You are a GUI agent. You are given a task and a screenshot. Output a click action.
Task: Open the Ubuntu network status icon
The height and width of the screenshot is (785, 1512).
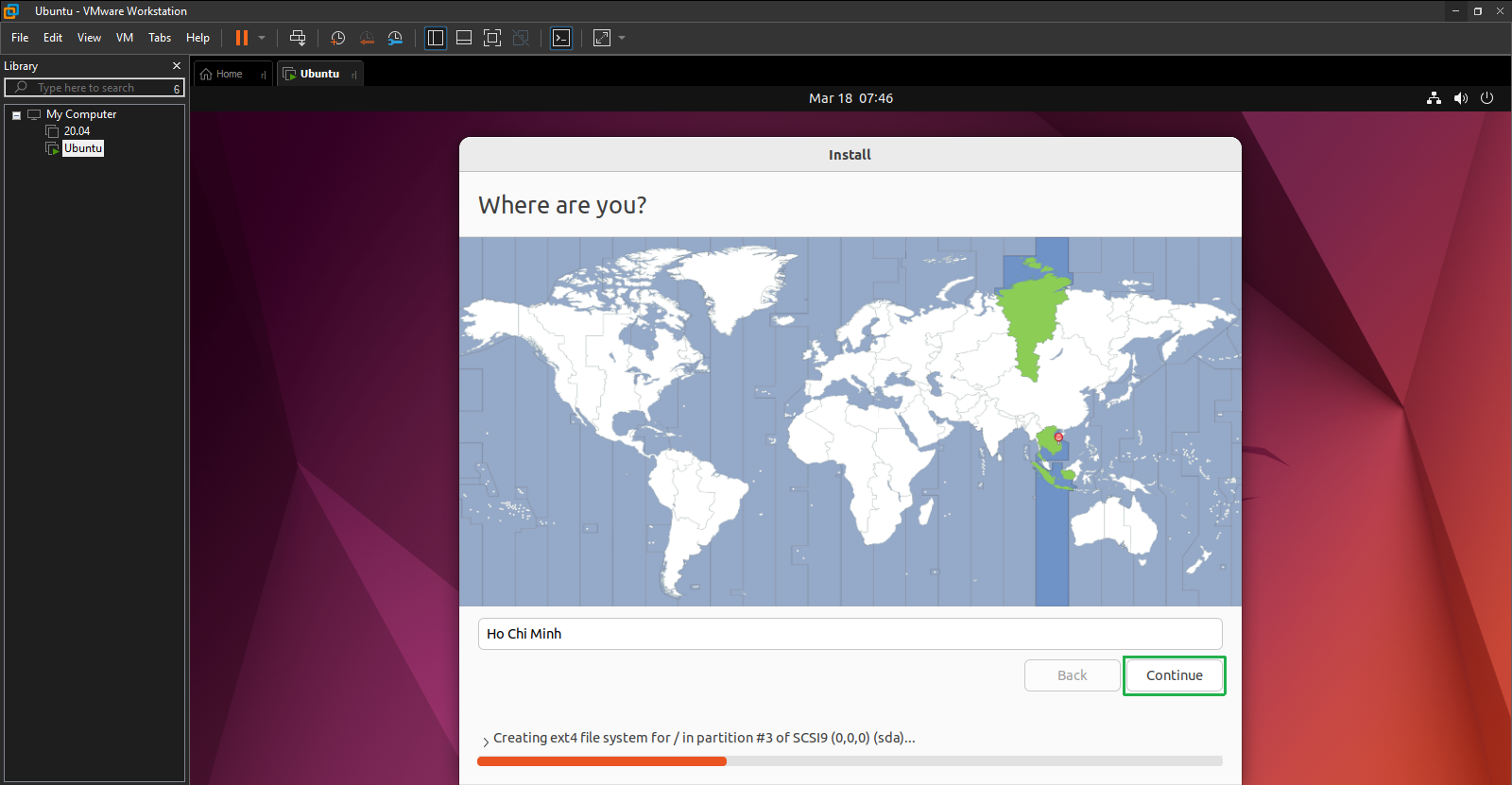coord(1434,98)
